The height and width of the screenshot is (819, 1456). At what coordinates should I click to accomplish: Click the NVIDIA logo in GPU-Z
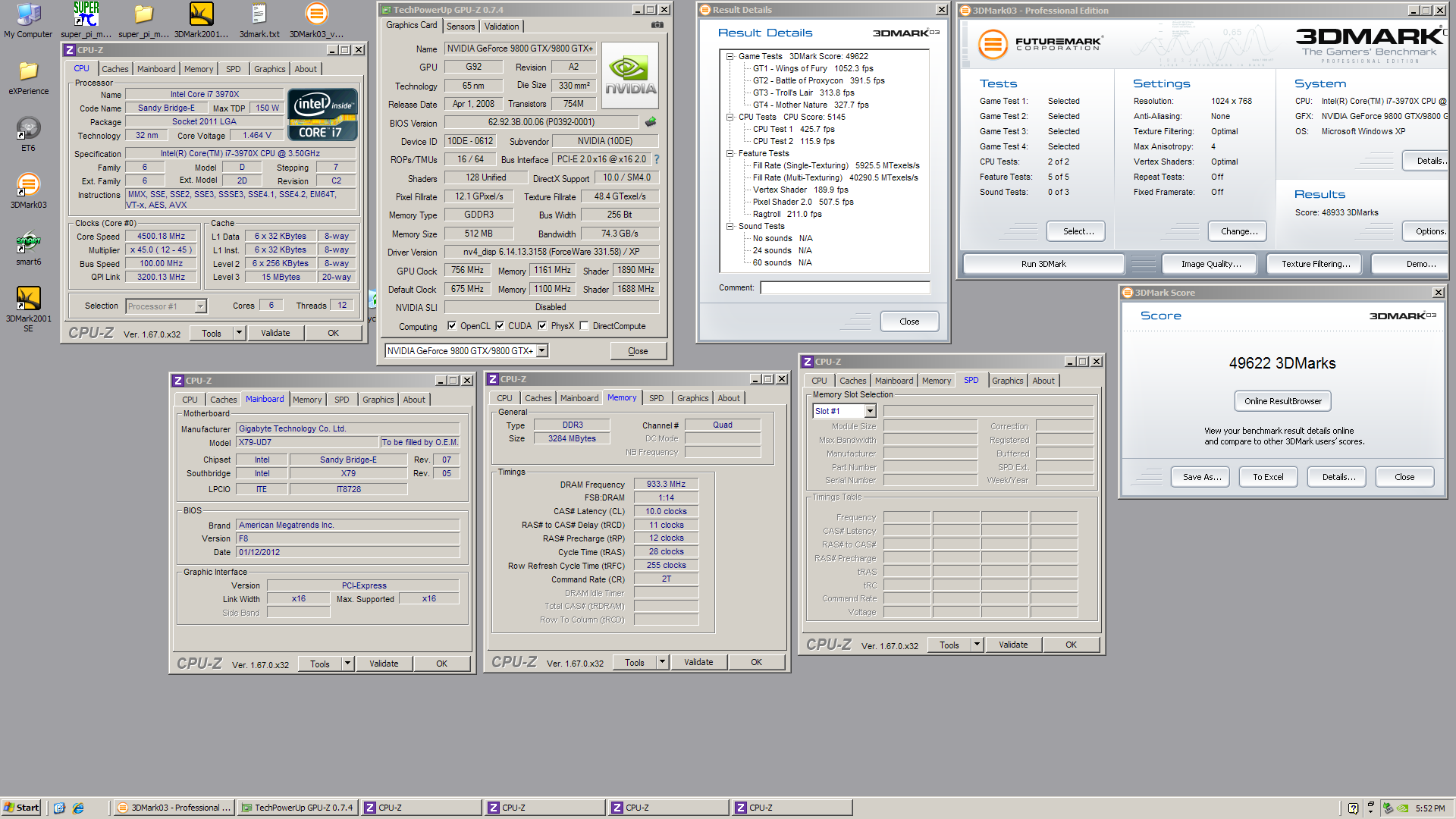coord(630,76)
